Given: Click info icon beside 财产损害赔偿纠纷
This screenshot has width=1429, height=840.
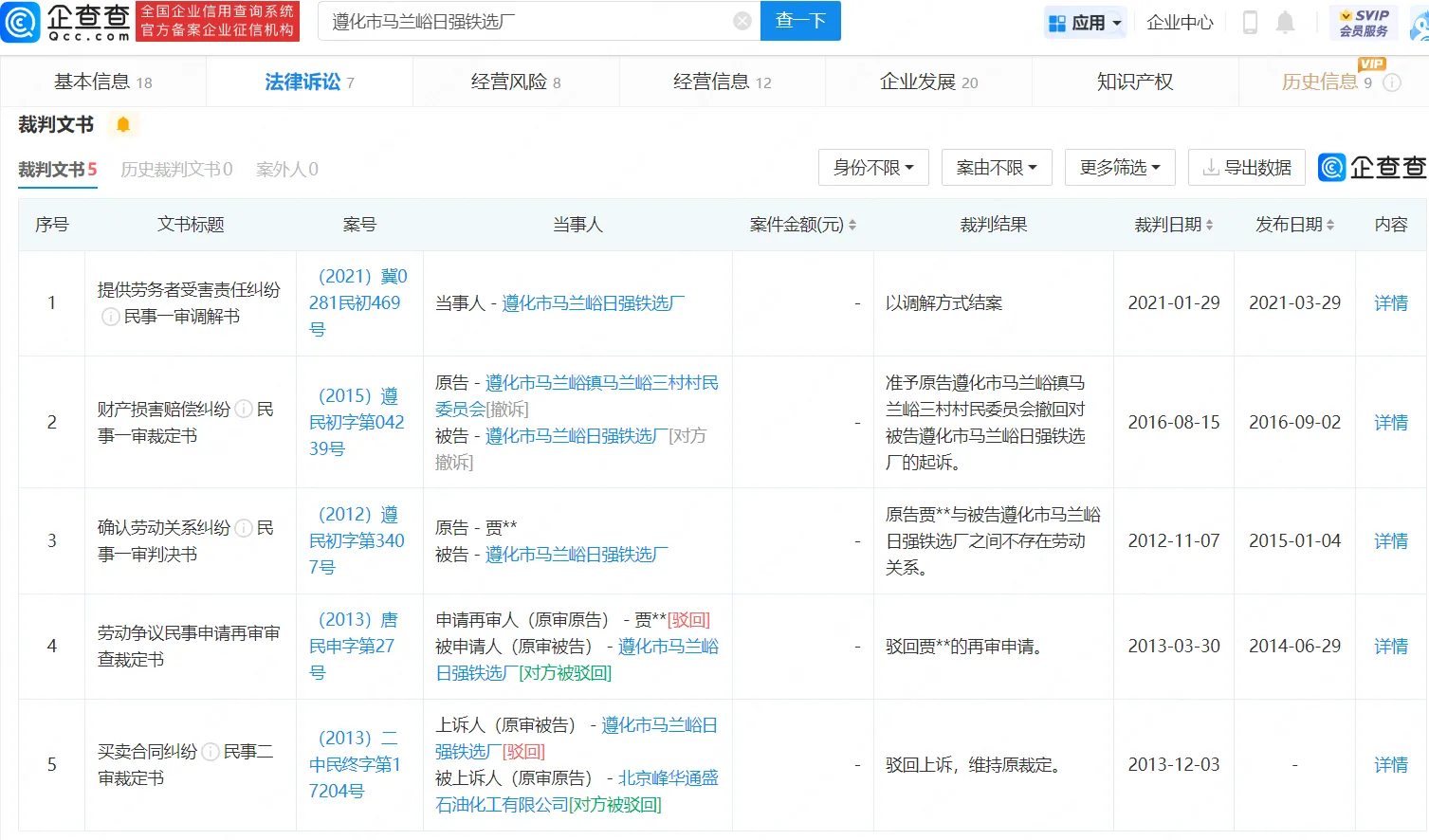Looking at the screenshot, I should click(244, 410).
